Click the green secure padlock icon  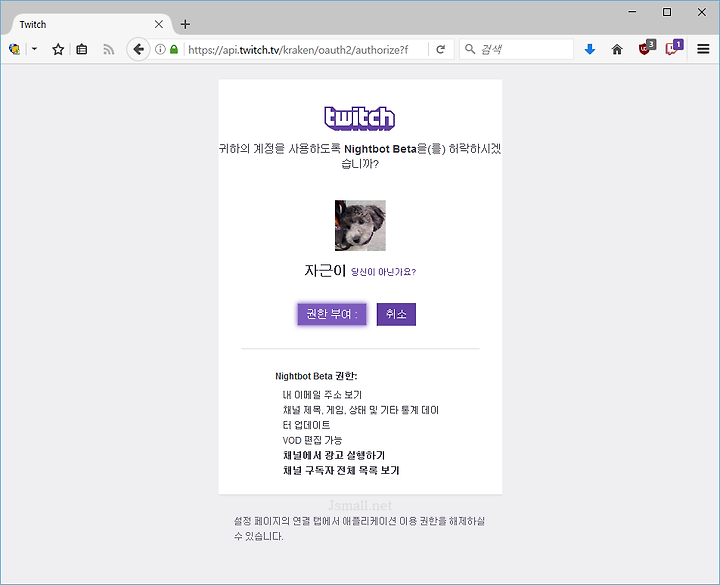click(174, 49)
